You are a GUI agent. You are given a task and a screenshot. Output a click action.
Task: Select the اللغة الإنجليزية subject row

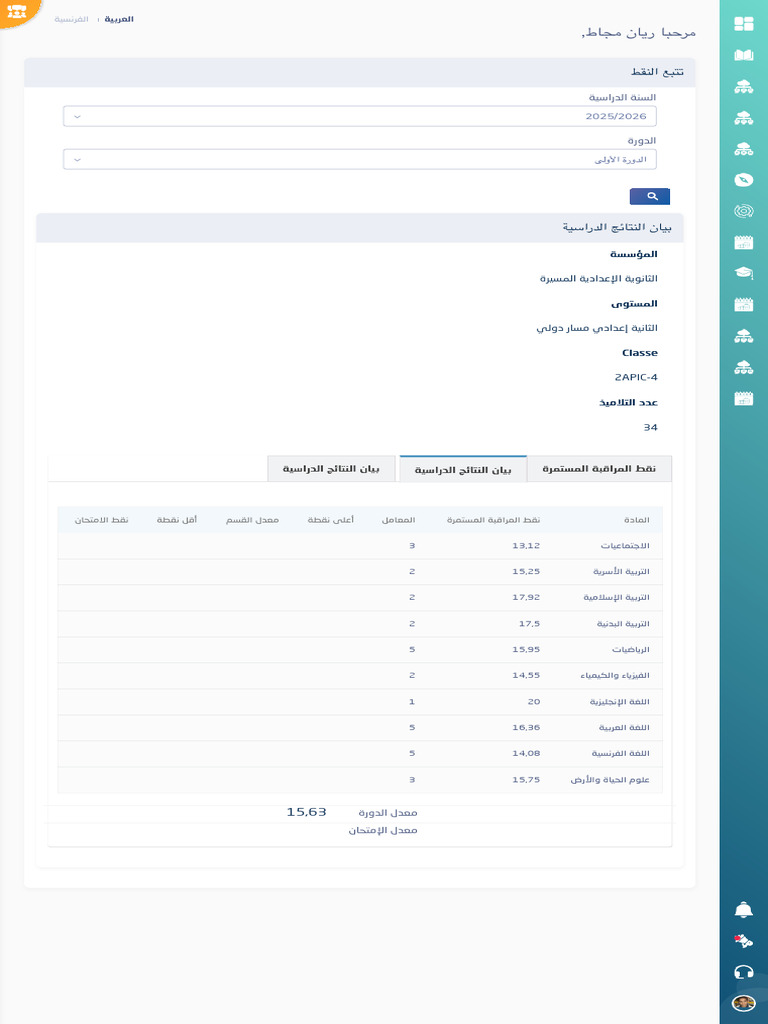click(x=360, y=701)
